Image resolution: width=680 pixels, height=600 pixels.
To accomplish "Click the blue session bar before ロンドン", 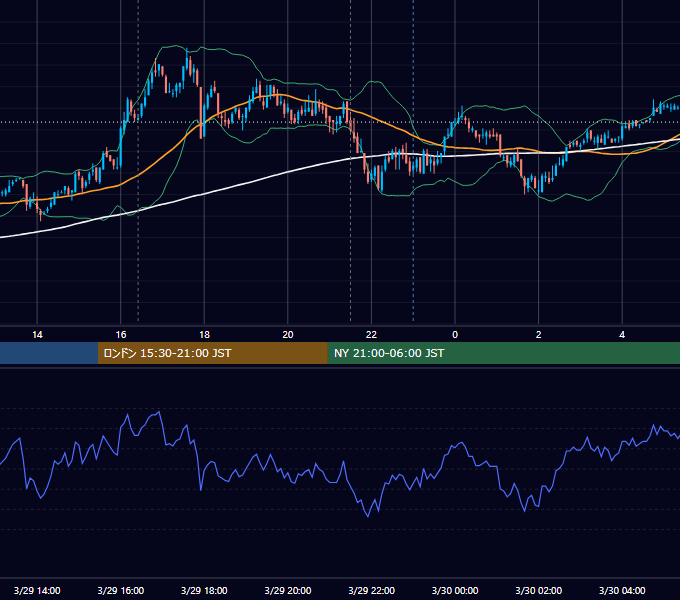I will click(49, 353).
